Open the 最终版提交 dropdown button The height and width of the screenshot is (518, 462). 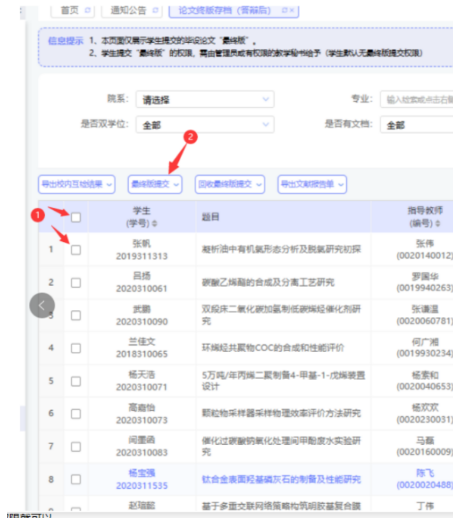click(x=155, y=184)
